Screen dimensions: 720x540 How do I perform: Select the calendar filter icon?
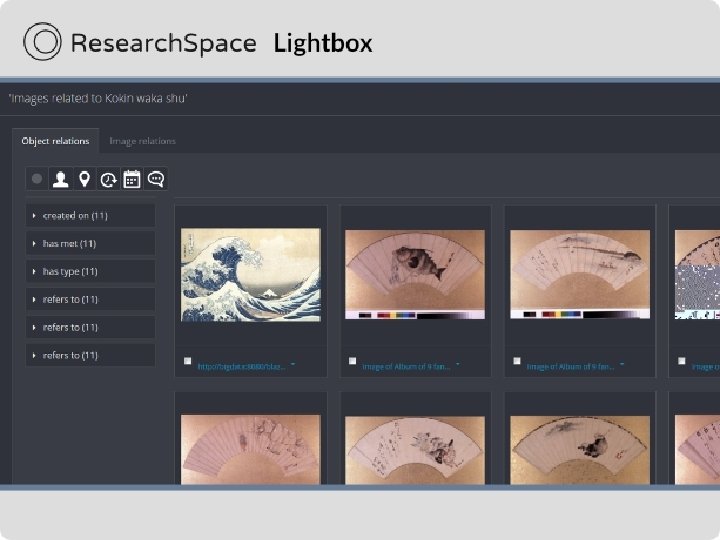click(x=132, y=179)
